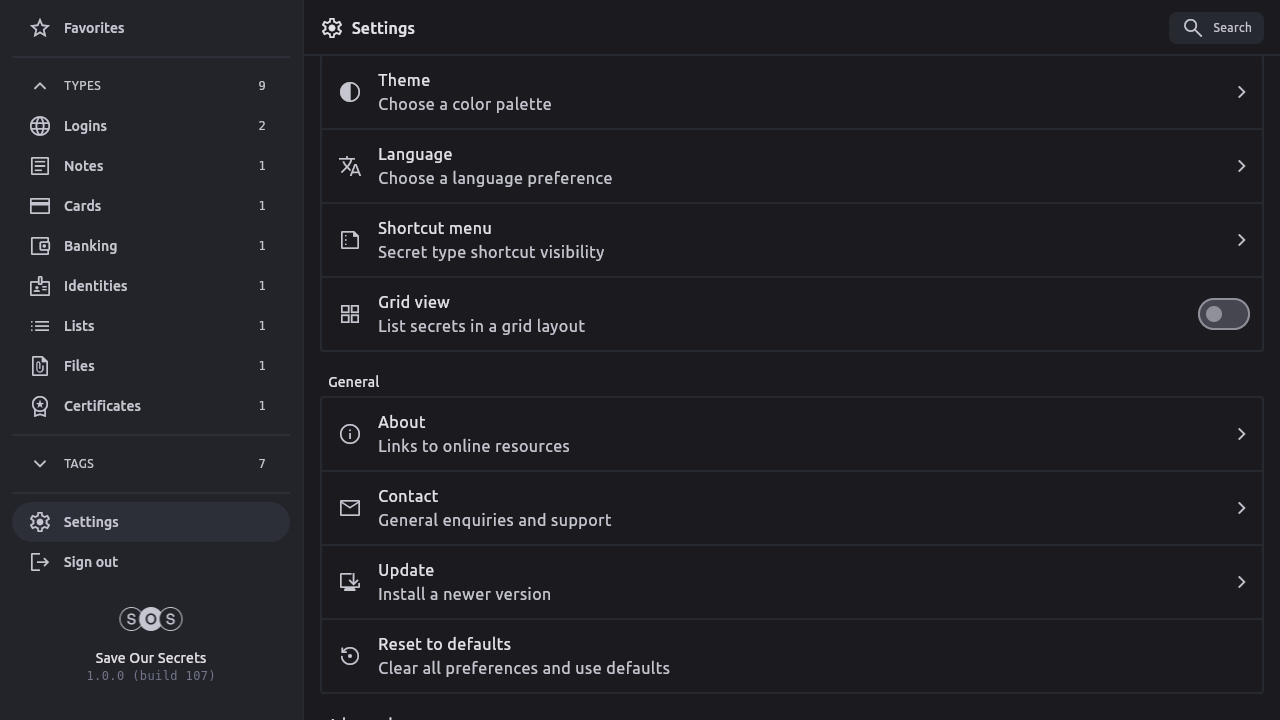
Task: Select Notes in the sidebar
Action: 84,166
